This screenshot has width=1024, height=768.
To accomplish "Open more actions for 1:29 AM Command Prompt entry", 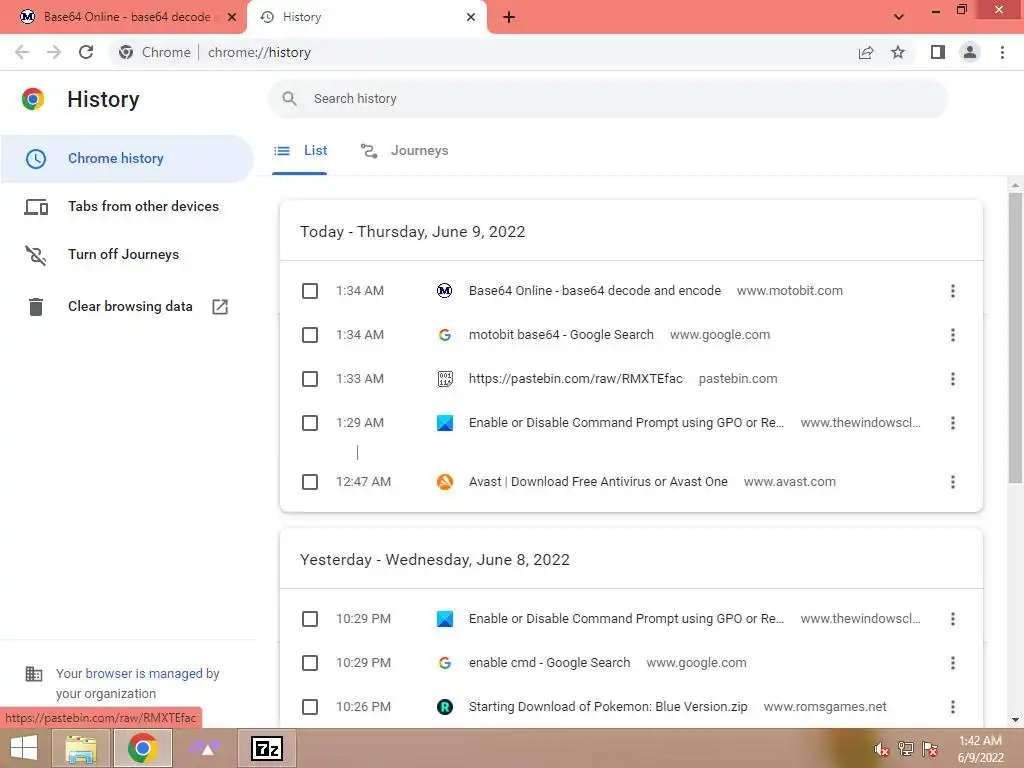I will [x=953, y=423].
